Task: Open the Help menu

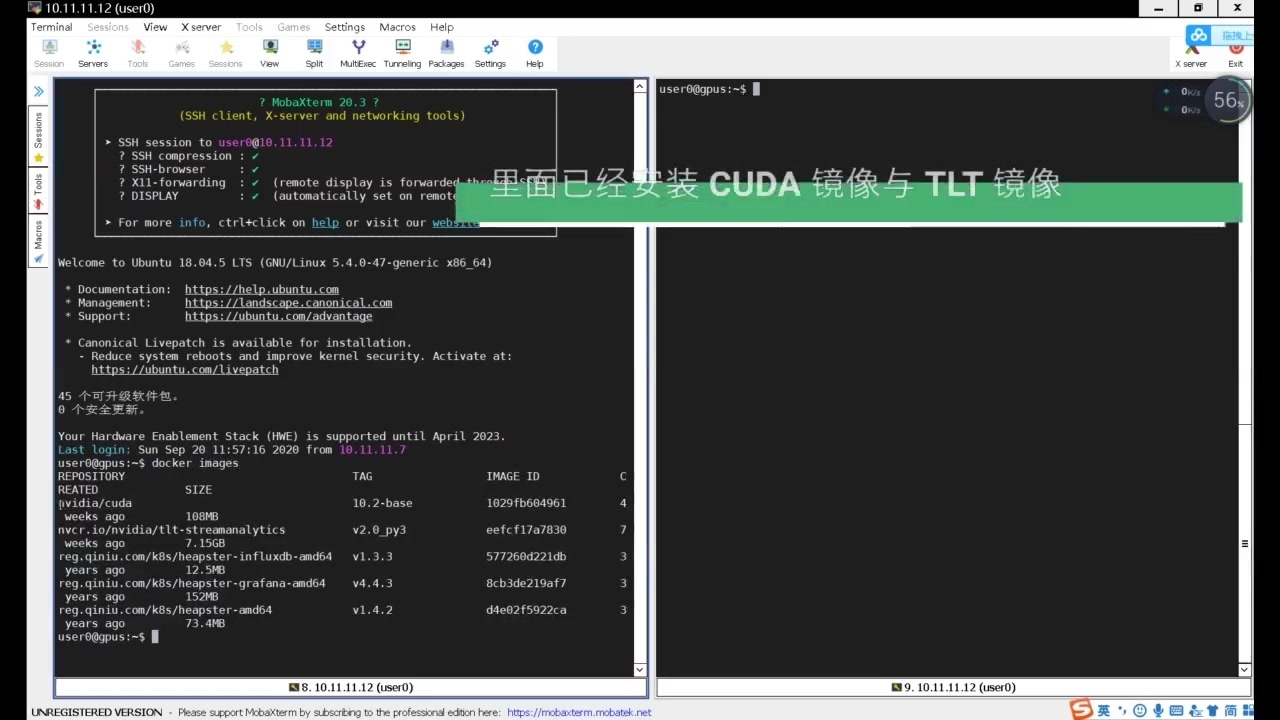Action: [x=442, y=27]
